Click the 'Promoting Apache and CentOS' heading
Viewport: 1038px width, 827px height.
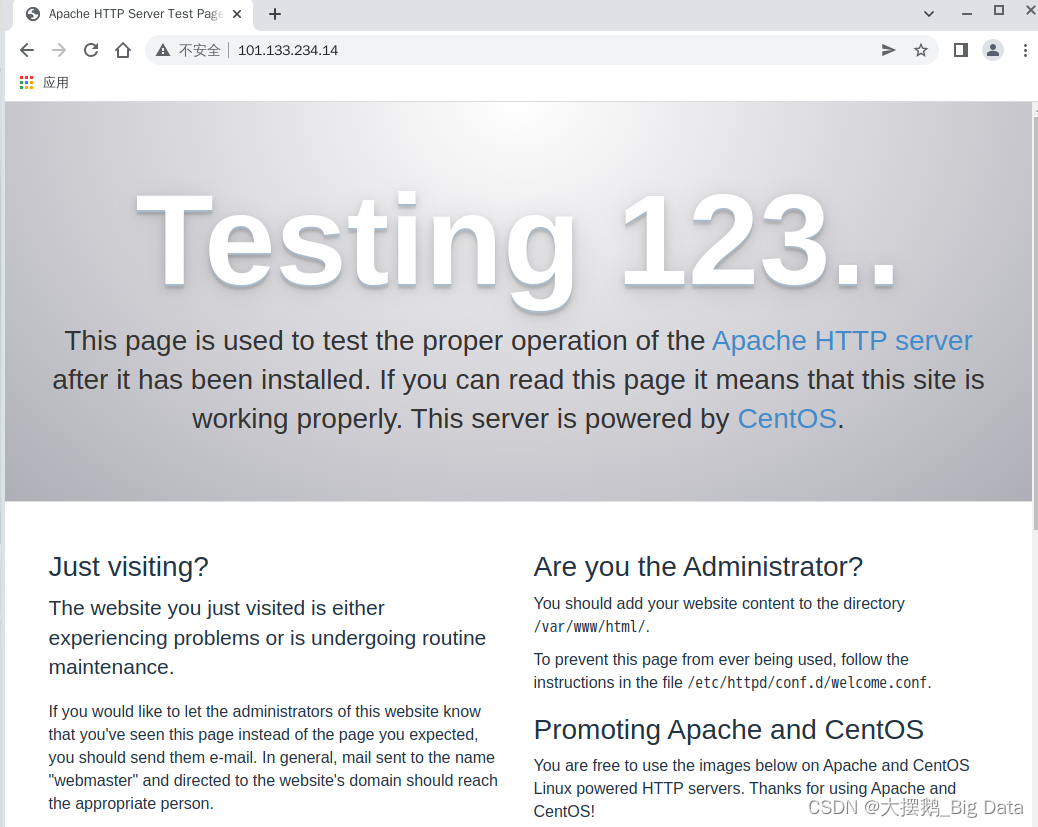point(728,730)
